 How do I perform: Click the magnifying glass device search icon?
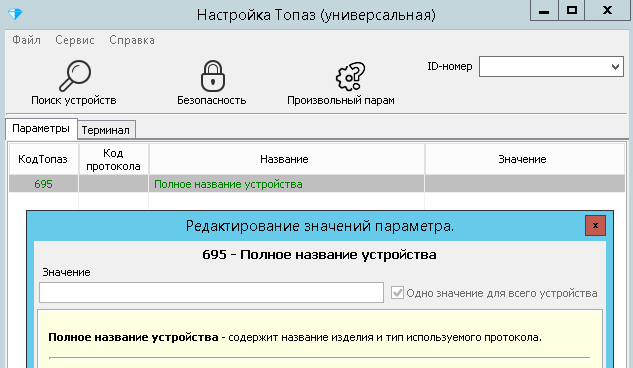[x=75, y=76]
